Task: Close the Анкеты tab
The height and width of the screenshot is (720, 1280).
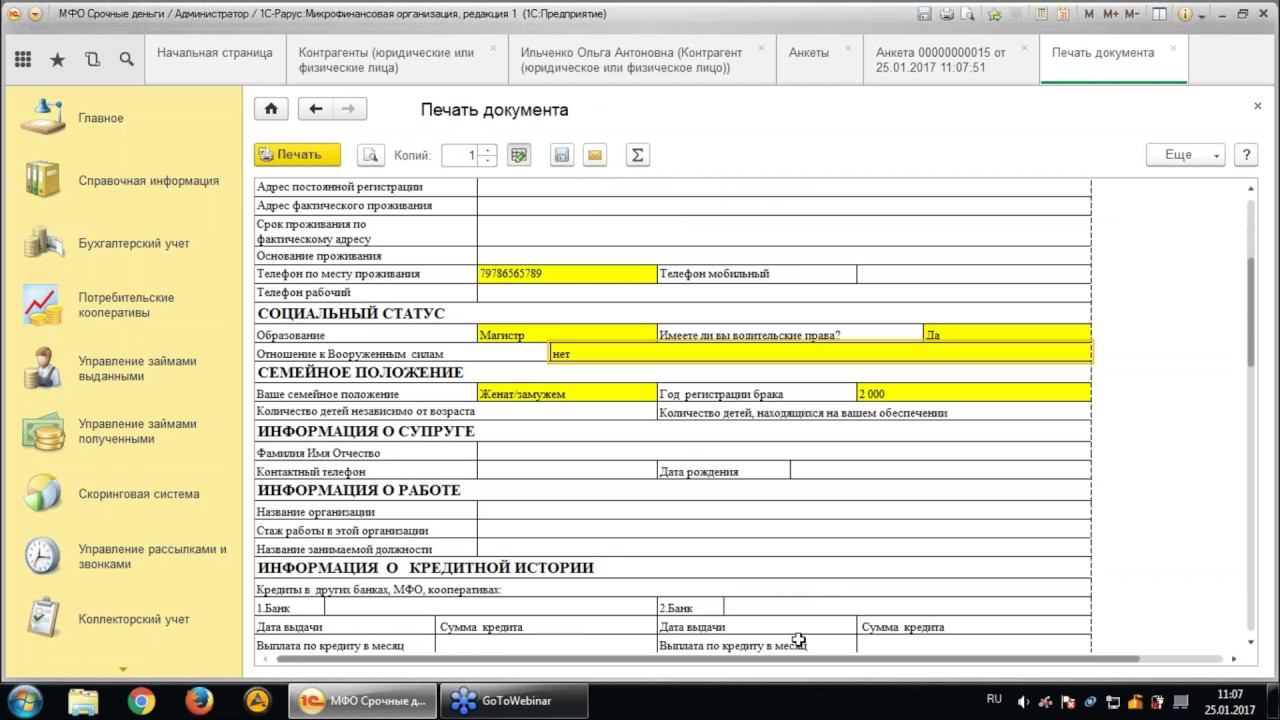Action: coord(848,48)
